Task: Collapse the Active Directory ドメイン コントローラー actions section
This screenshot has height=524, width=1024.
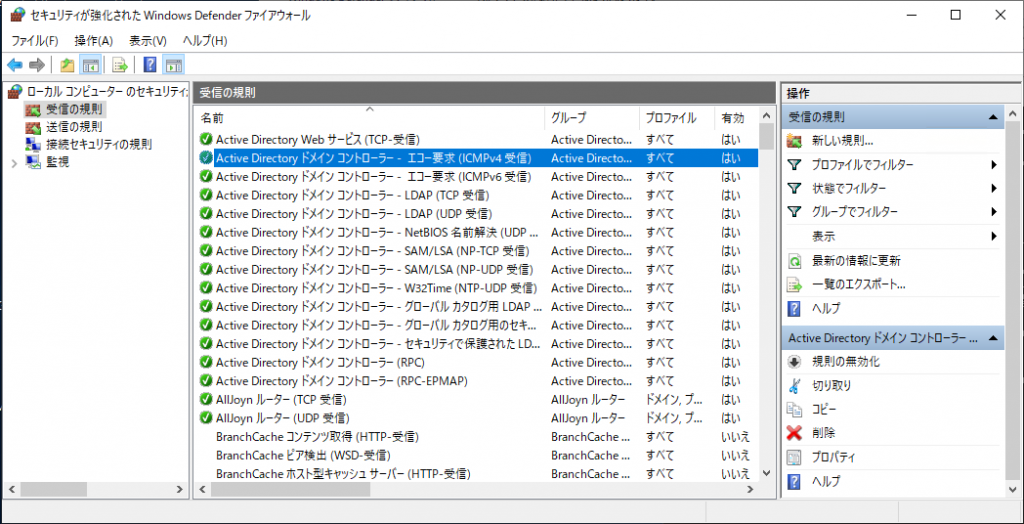Action: point(993,338)
